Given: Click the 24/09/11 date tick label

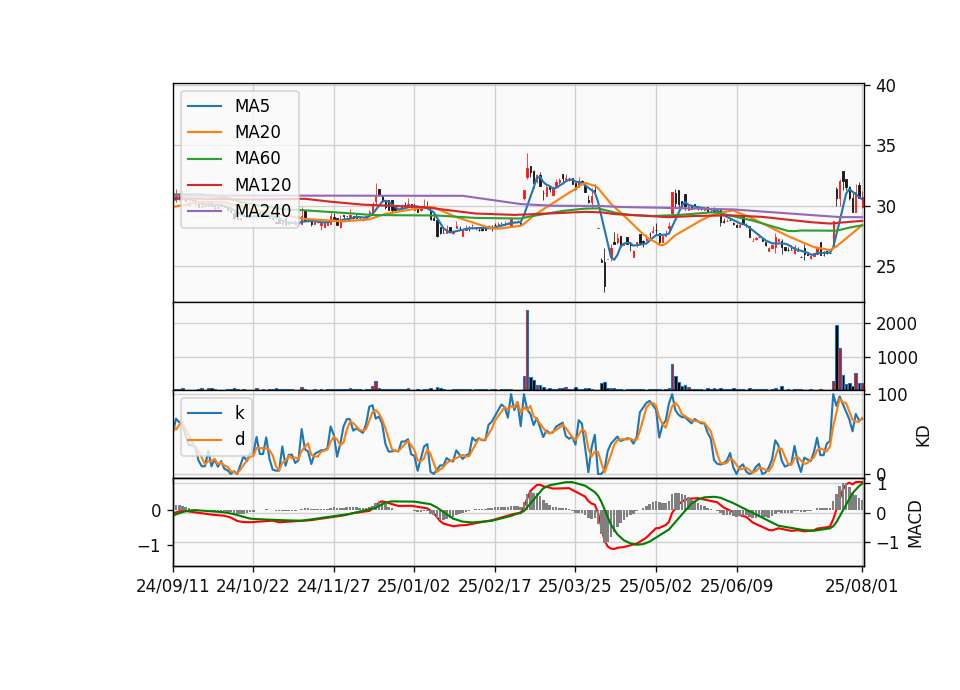Looking at the screenshot, I should click(x=173, y=586).
